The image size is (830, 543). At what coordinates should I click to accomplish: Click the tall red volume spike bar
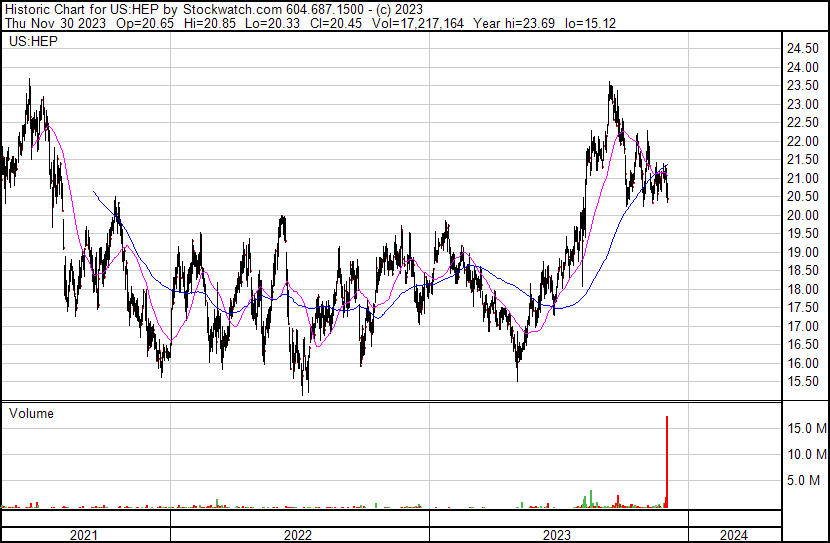[667, 460]
